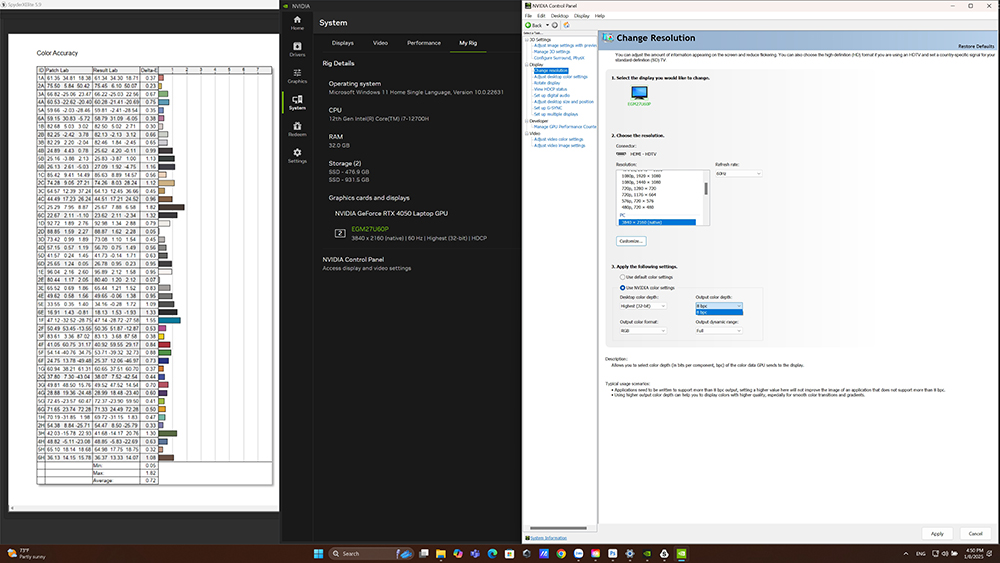Open File Explorer from the taskbar

tap(441, 553)
